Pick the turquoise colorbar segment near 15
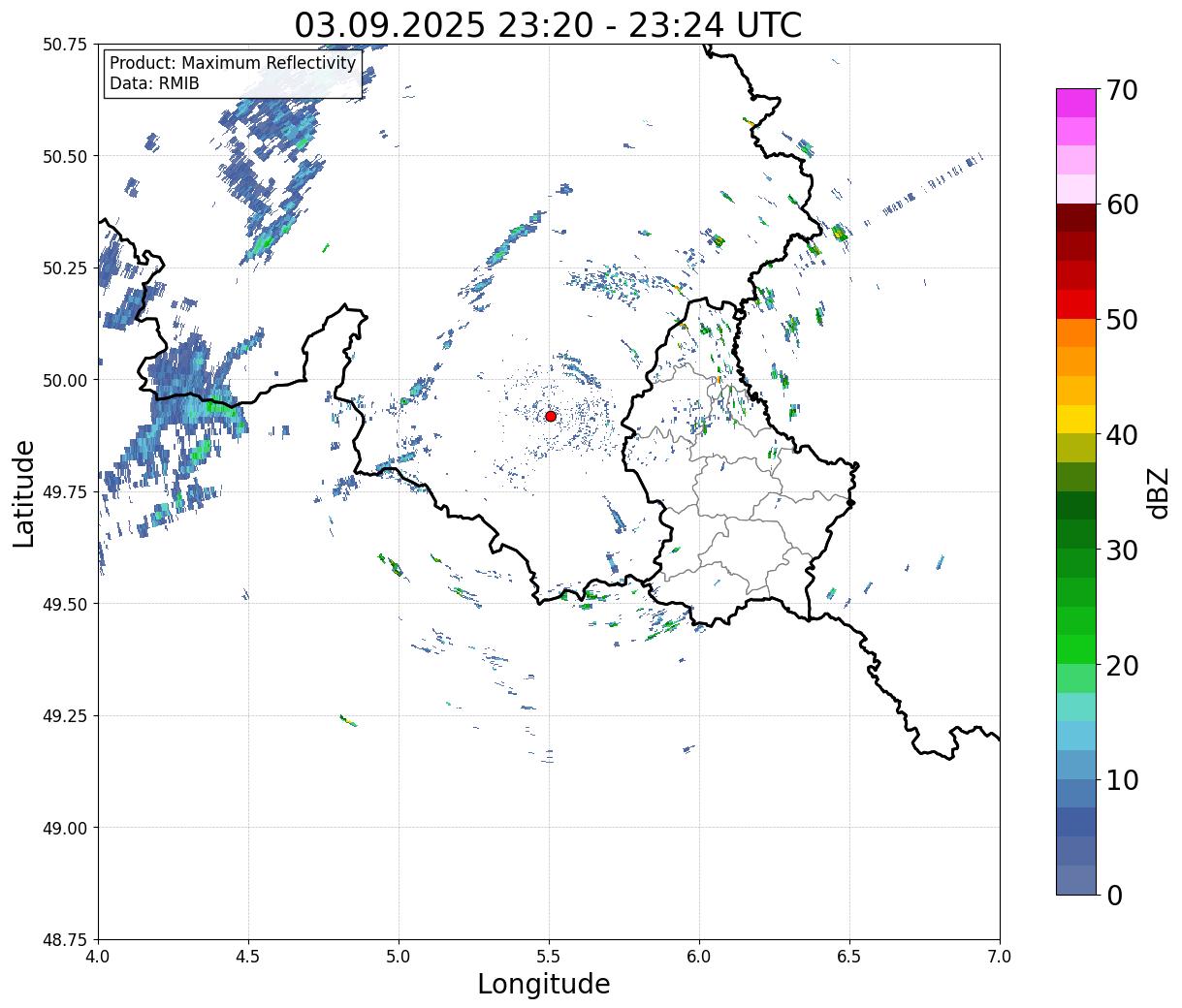This screenshot has height=1008, width=1182. (1076, 707)
